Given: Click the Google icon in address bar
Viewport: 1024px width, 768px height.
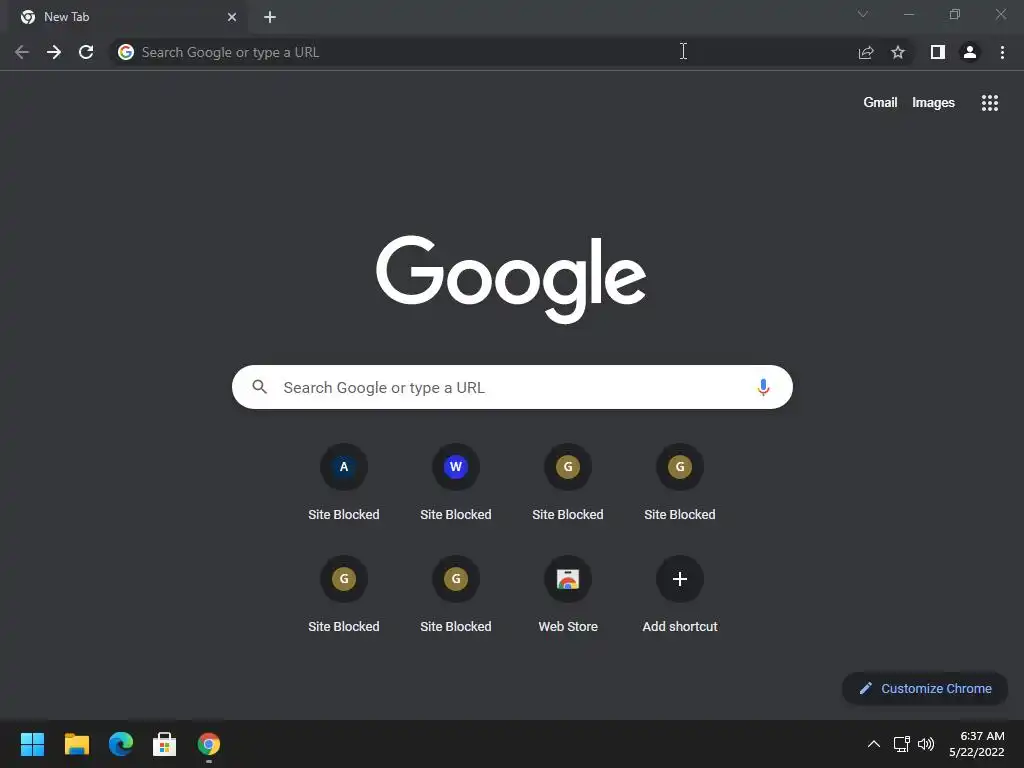Looking at the screenshot, I should tap(126, 52).
